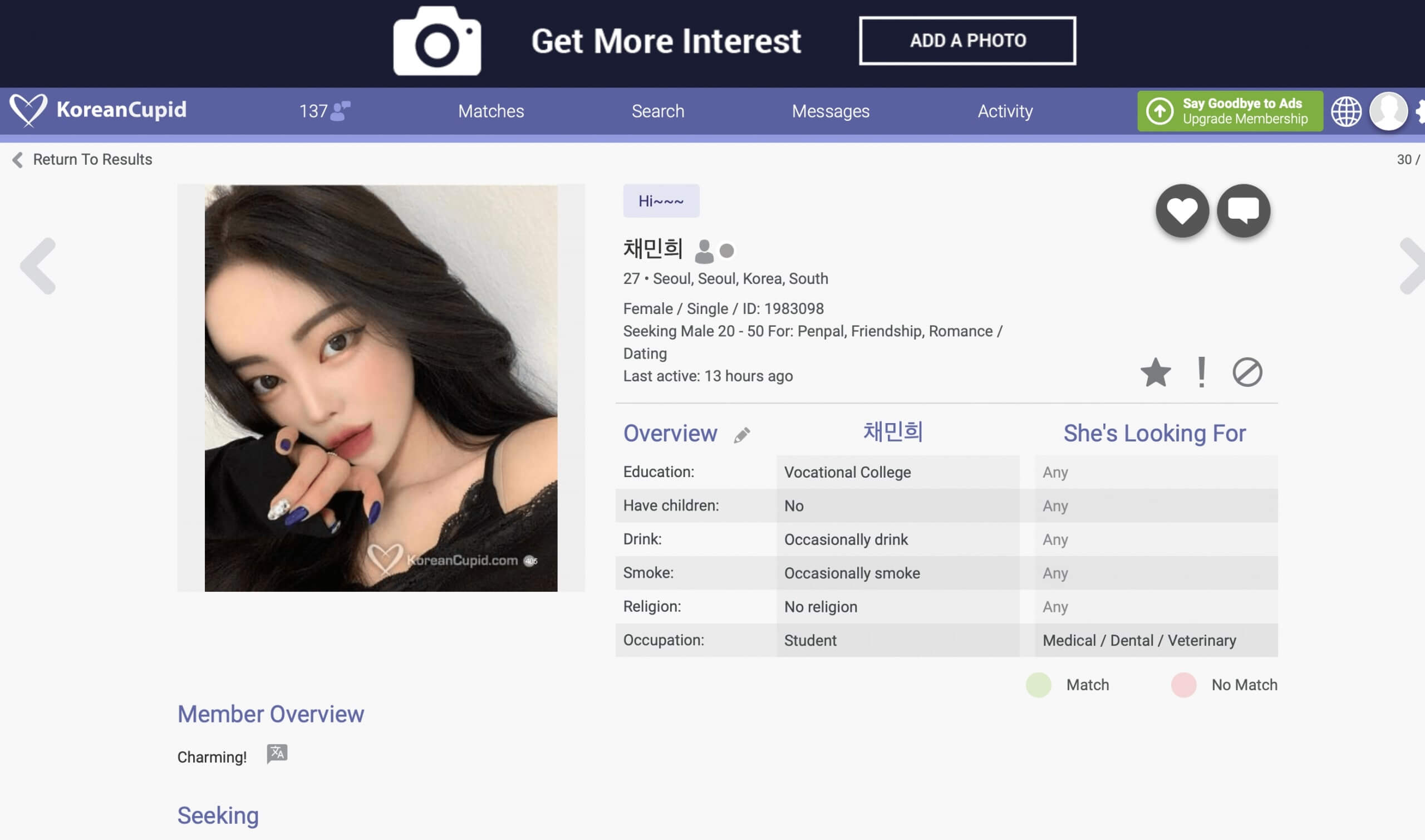Go to the next profile arrow

point(1413,266)
